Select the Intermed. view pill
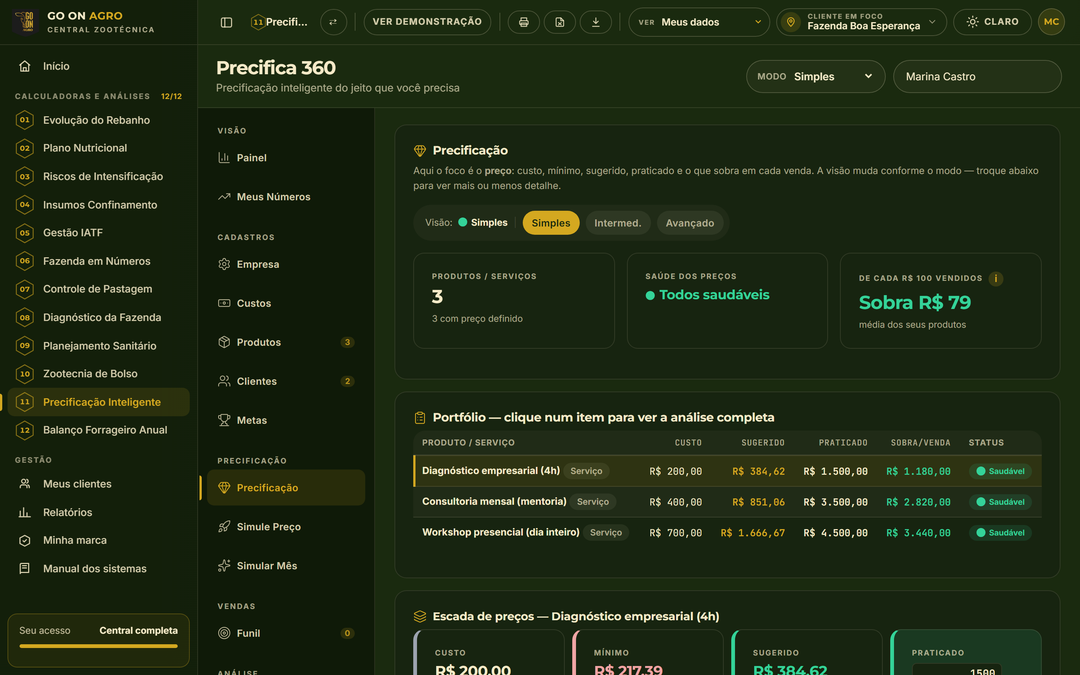The width and height of the screenshot is (1080, 675). click(x=617, y=223)
